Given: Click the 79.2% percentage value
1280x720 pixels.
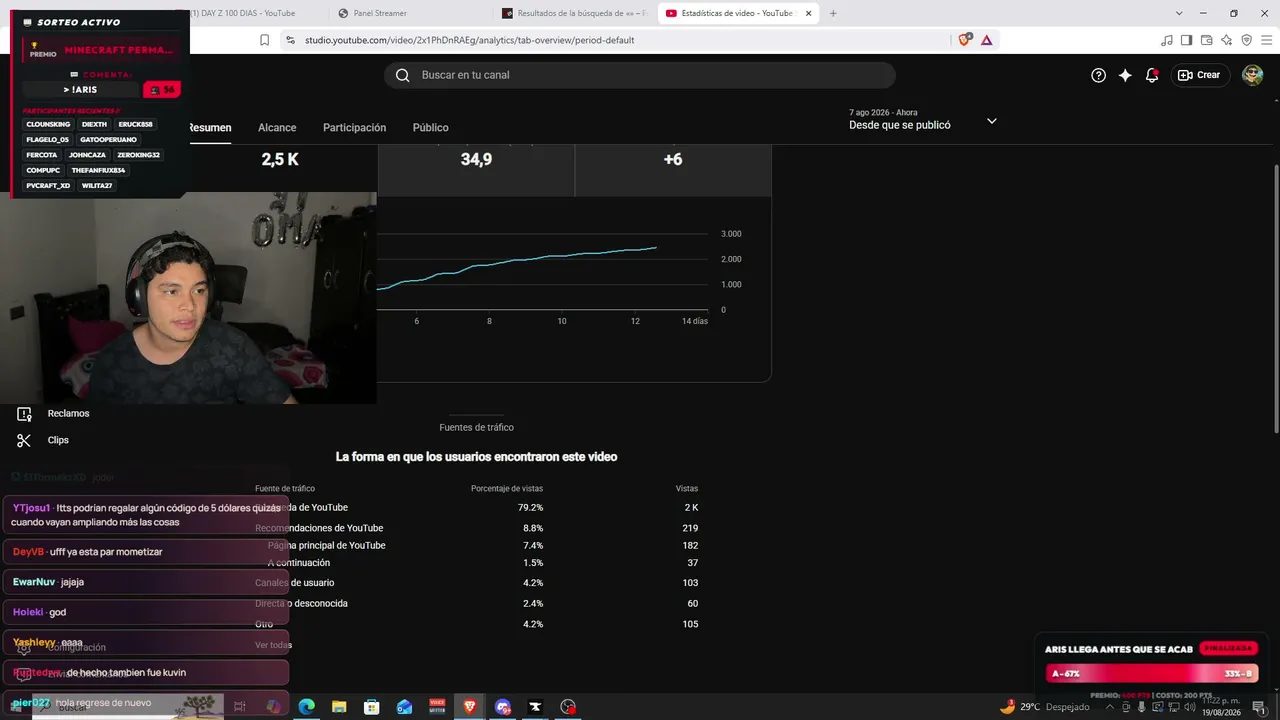Looking at the screenshot, I should pos(530,508).
